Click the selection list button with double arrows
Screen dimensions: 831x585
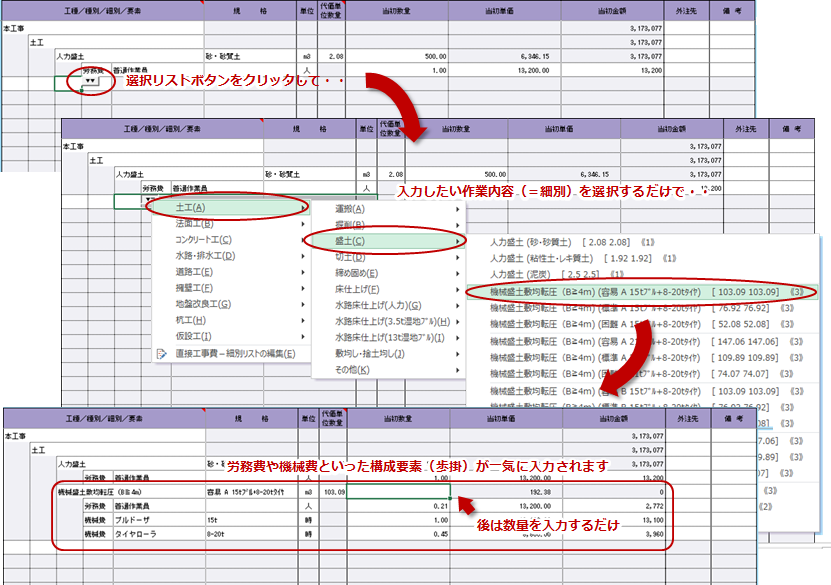click(x=91, y=81)
